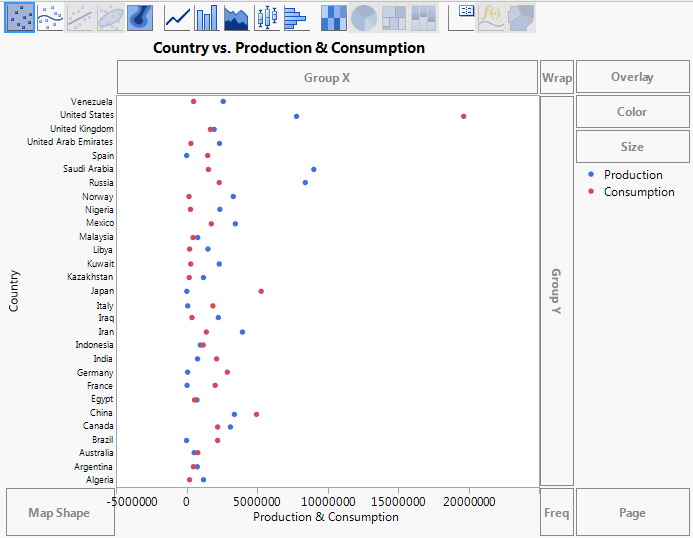The image size is (693, 538).
Task: Click the Group Y drop zone
Action: click(x=556, y=291)
